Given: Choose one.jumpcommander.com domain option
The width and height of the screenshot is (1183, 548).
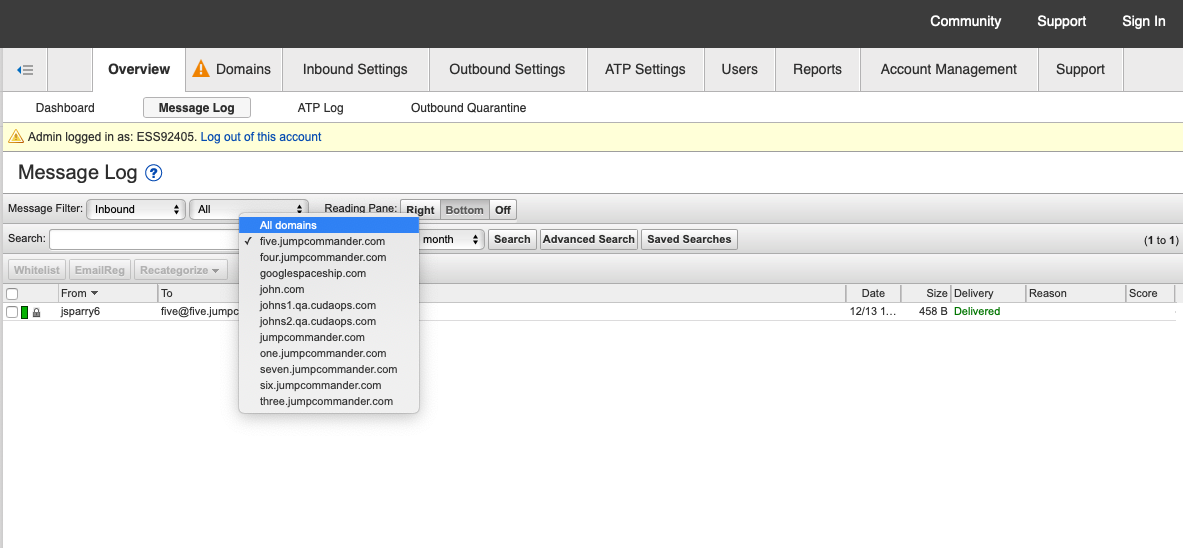Looking at the screenshot, I should pyautogui.click(x=329, y=353).
